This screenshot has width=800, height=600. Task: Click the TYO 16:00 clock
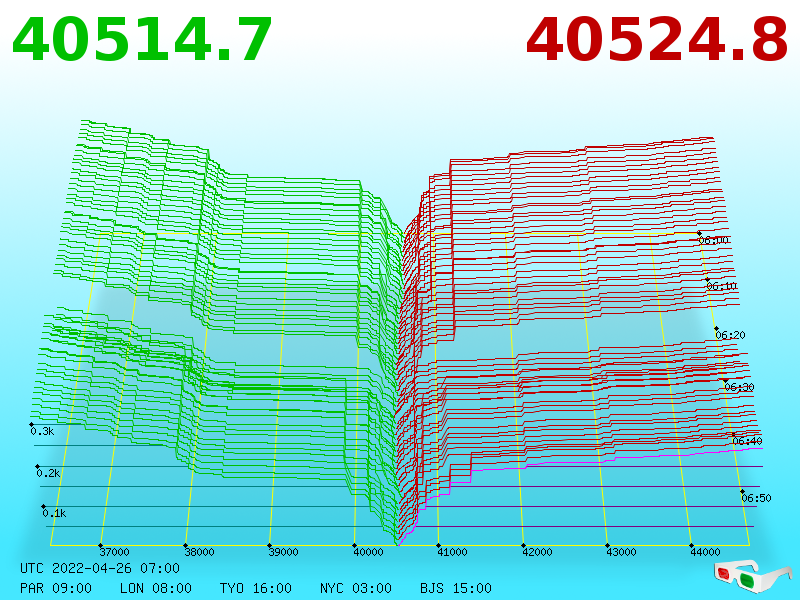(x=256, y=588)
